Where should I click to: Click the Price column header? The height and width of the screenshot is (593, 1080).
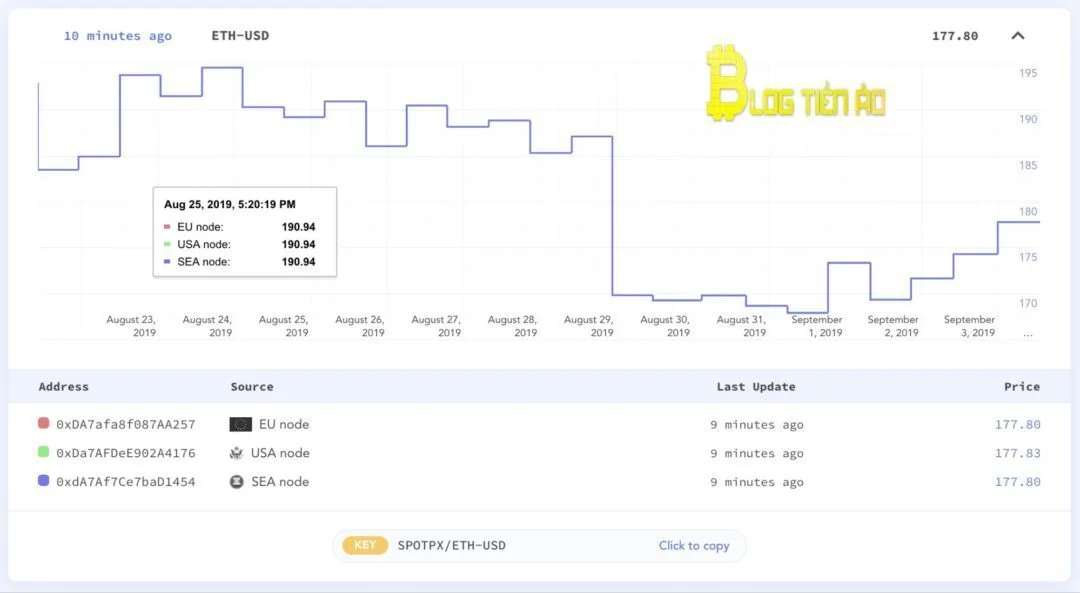point(1021,387)
